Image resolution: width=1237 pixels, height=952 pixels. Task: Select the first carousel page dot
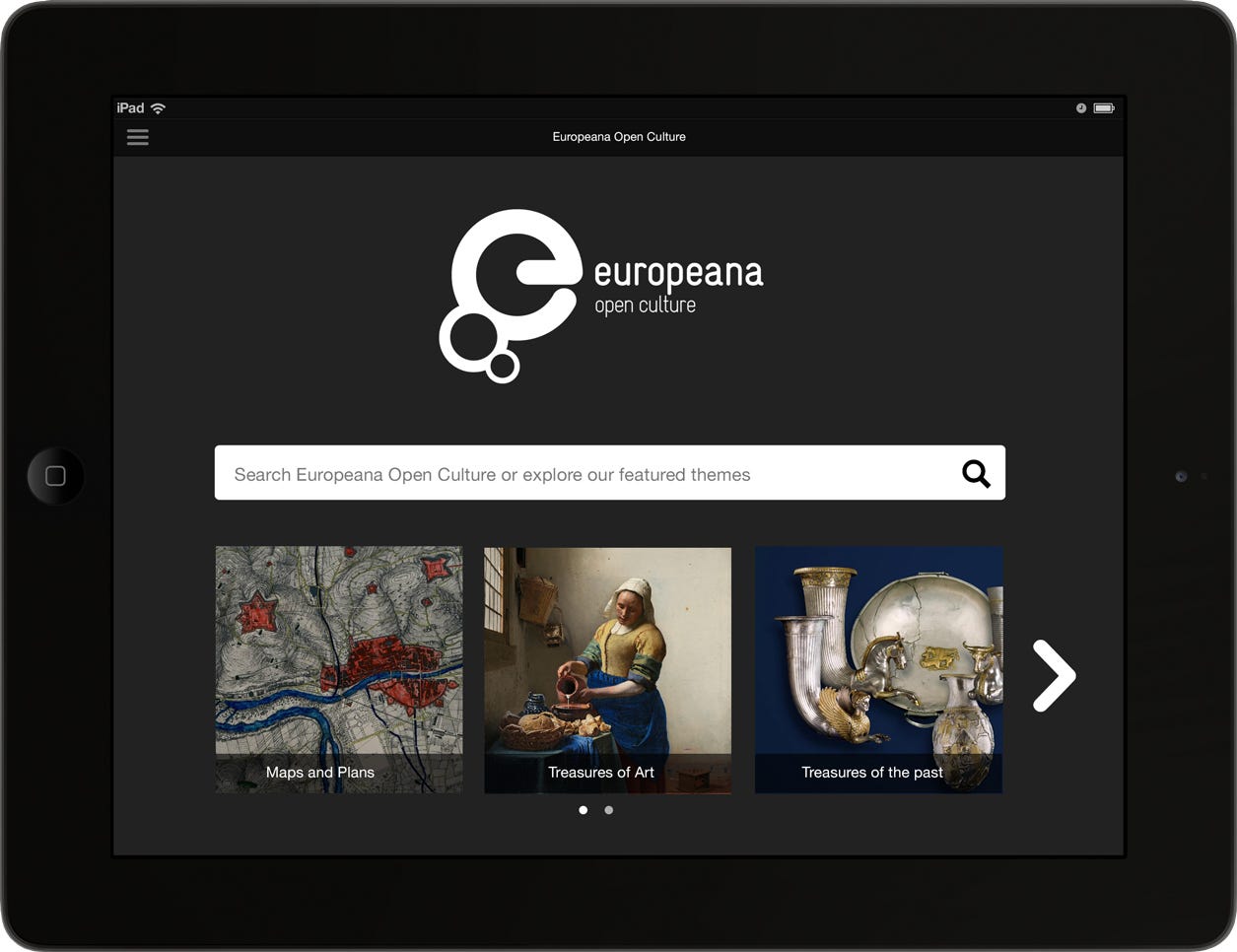click(584, 810)
